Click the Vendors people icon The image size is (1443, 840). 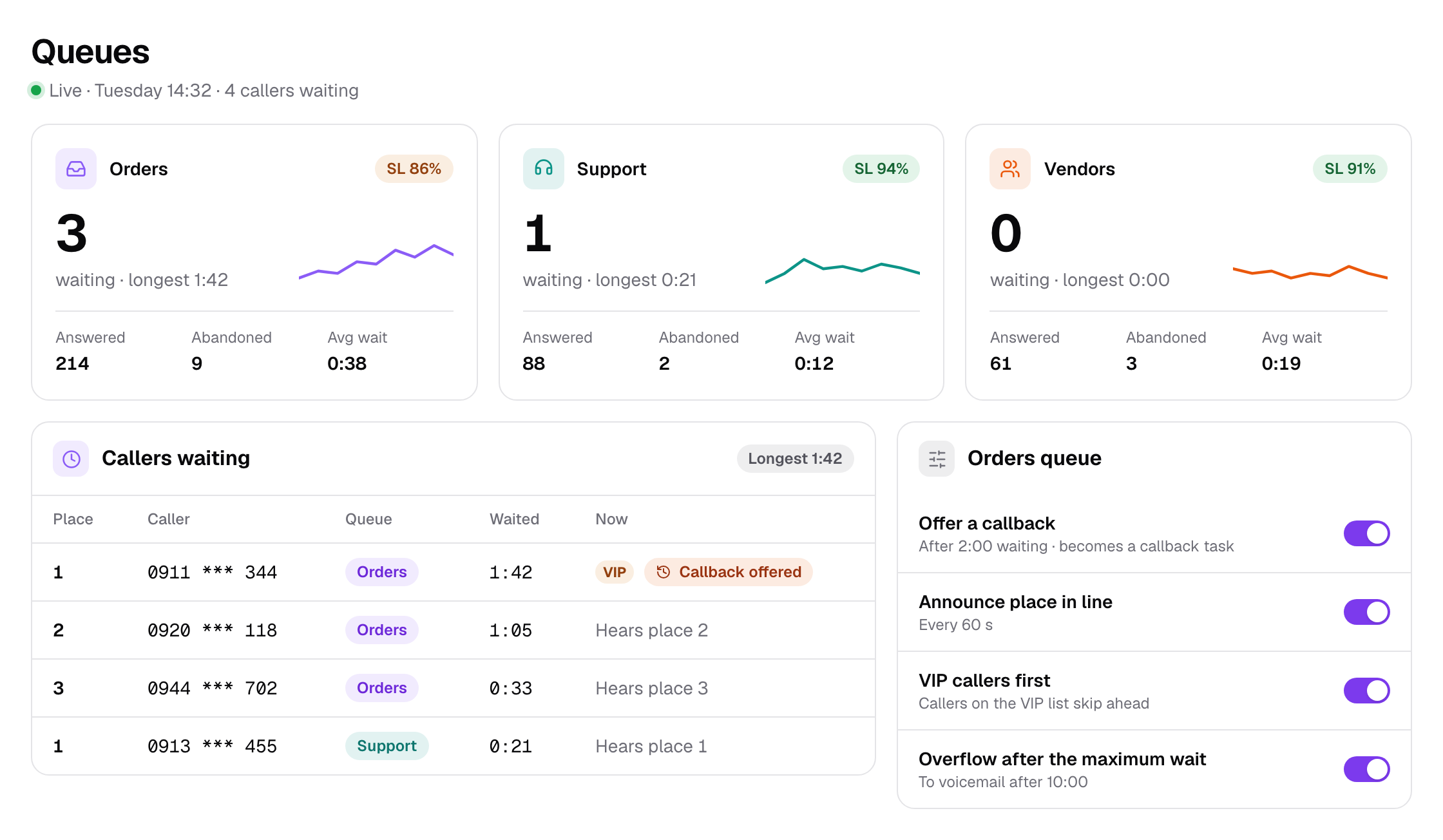(1010, 169)
